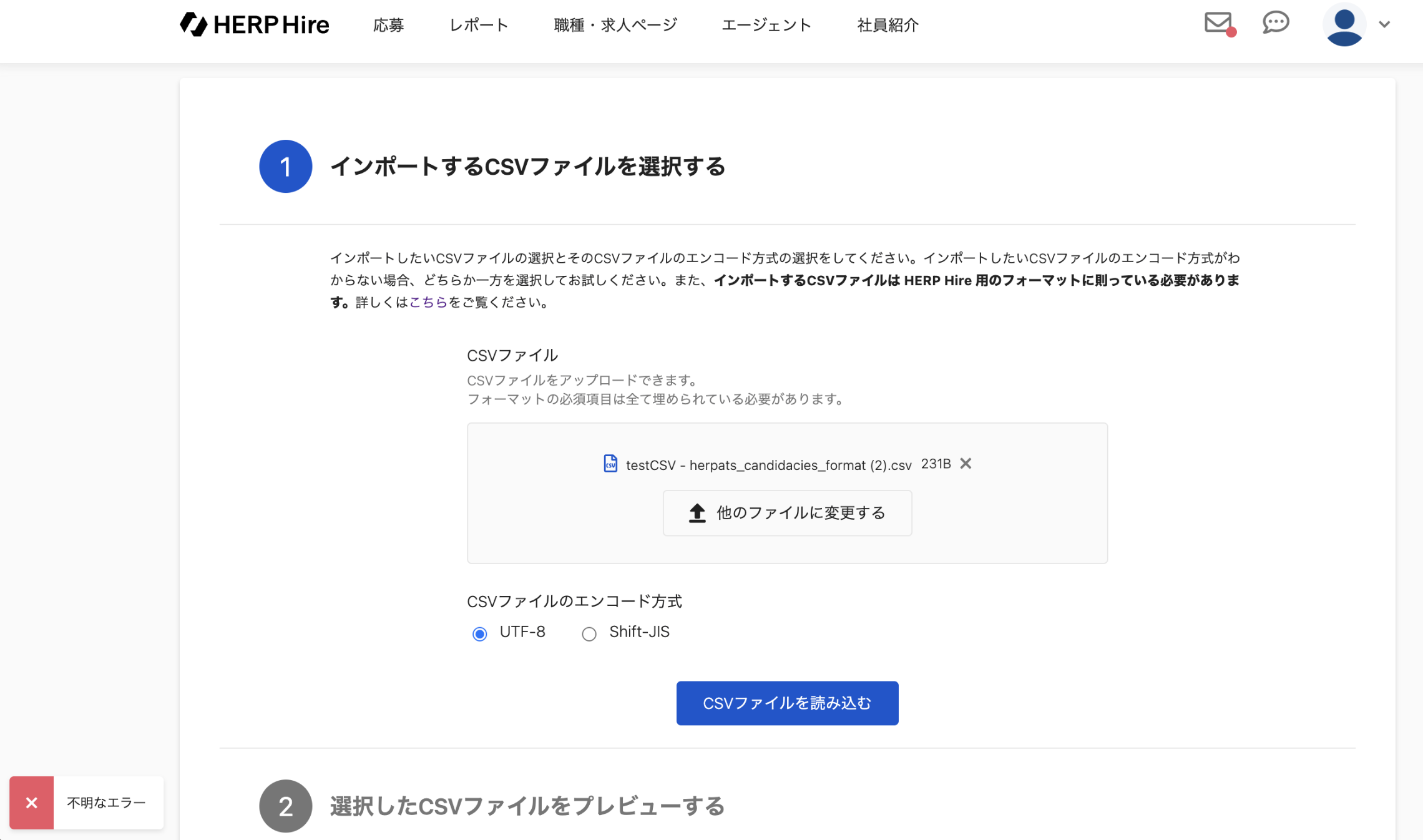Click 他のファイルに変更する upload button
This screenshot has height=840, width=1423.
pos(787,513)
